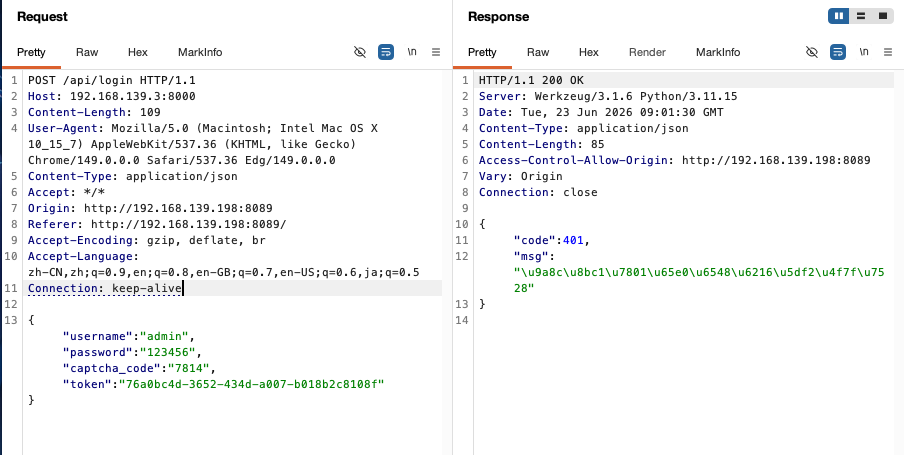Click the 'HTTP/1.1 200 OK' status line
904x455 pixels.
[531, 80]
